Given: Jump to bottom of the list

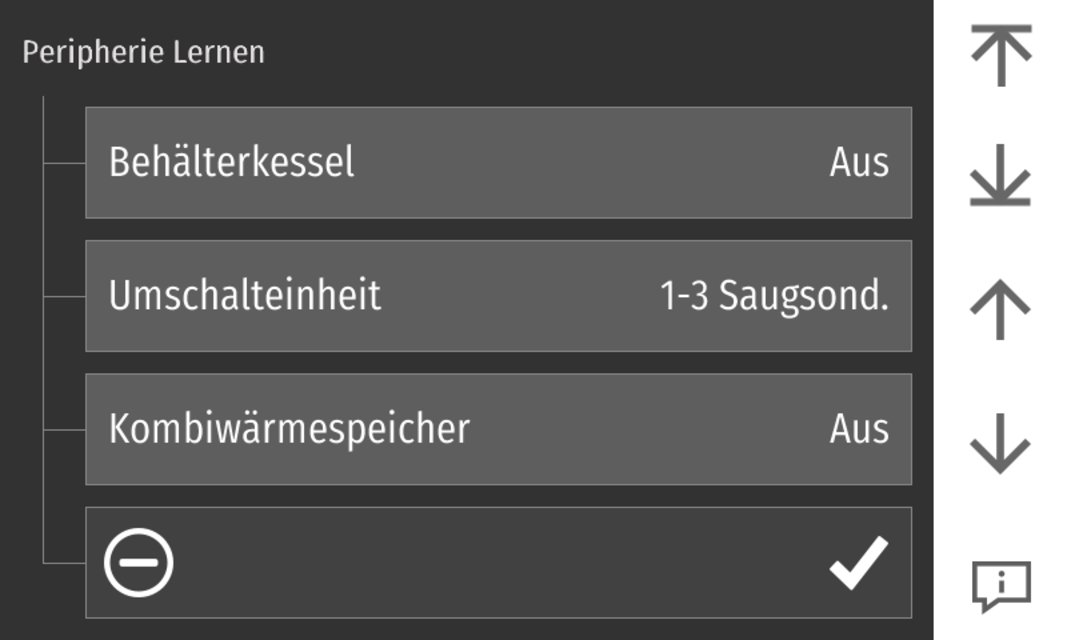Looking at the screenshot, I should coord(1000,180).
